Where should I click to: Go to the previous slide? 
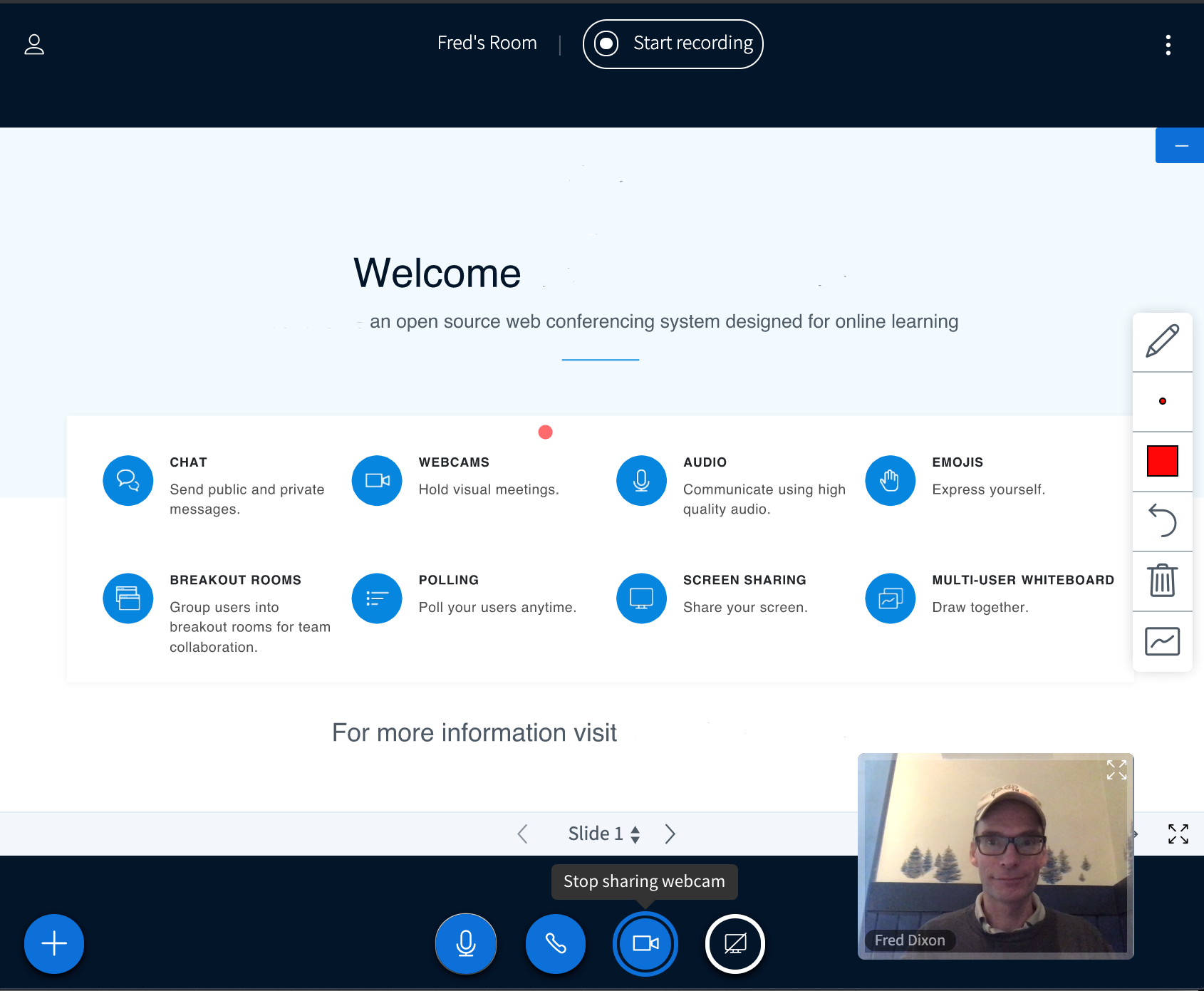[523, 834]
